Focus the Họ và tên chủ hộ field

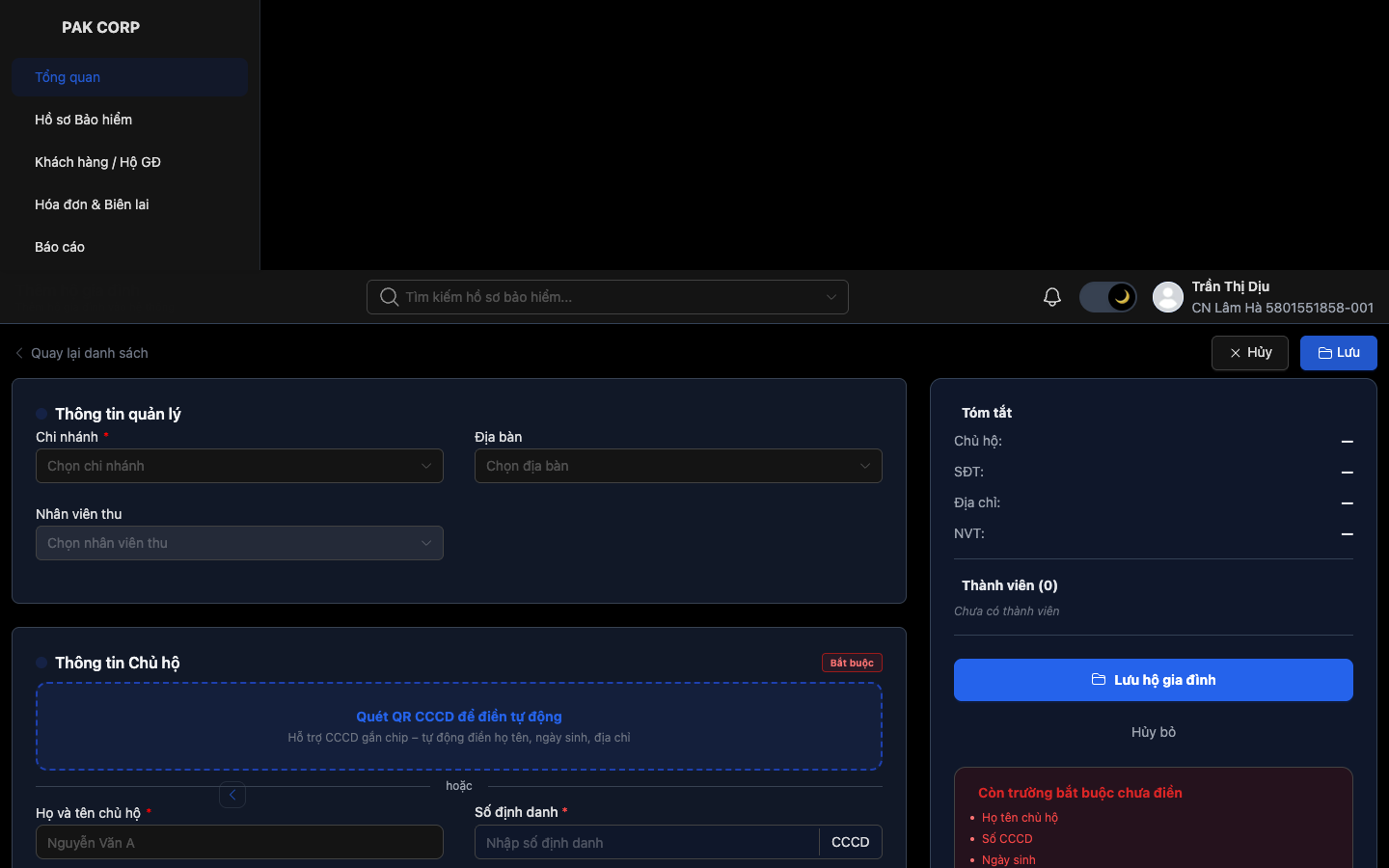(239, 842)
